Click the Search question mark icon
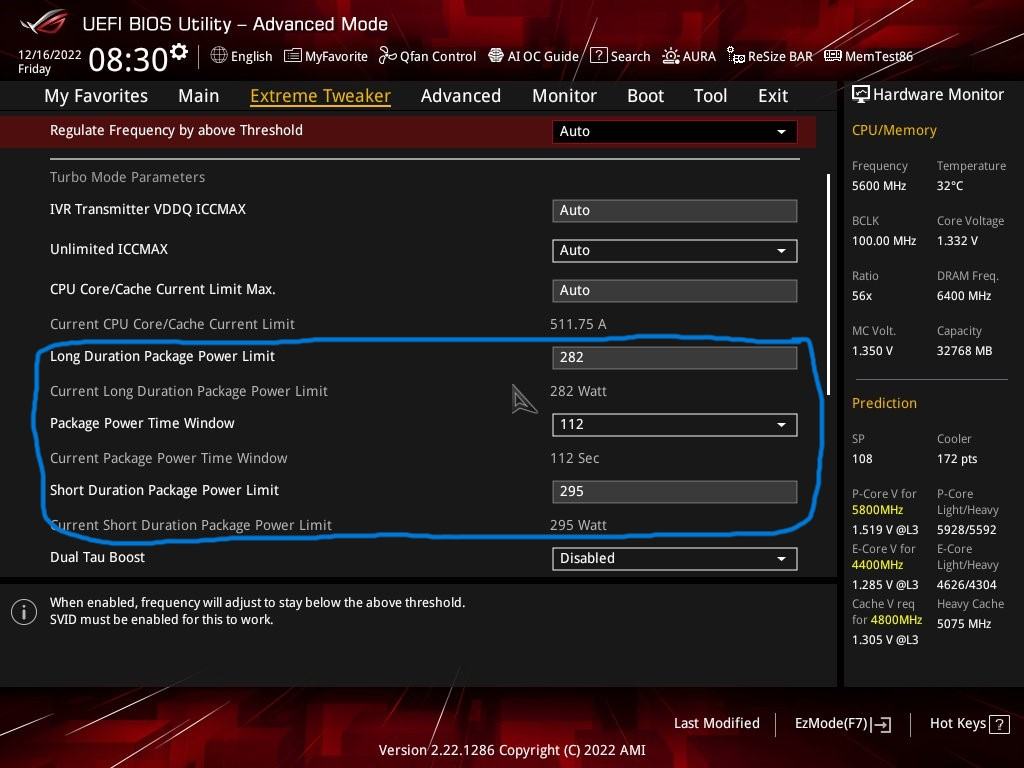Viewport: 1024px width, 768px height. point(598,56)
